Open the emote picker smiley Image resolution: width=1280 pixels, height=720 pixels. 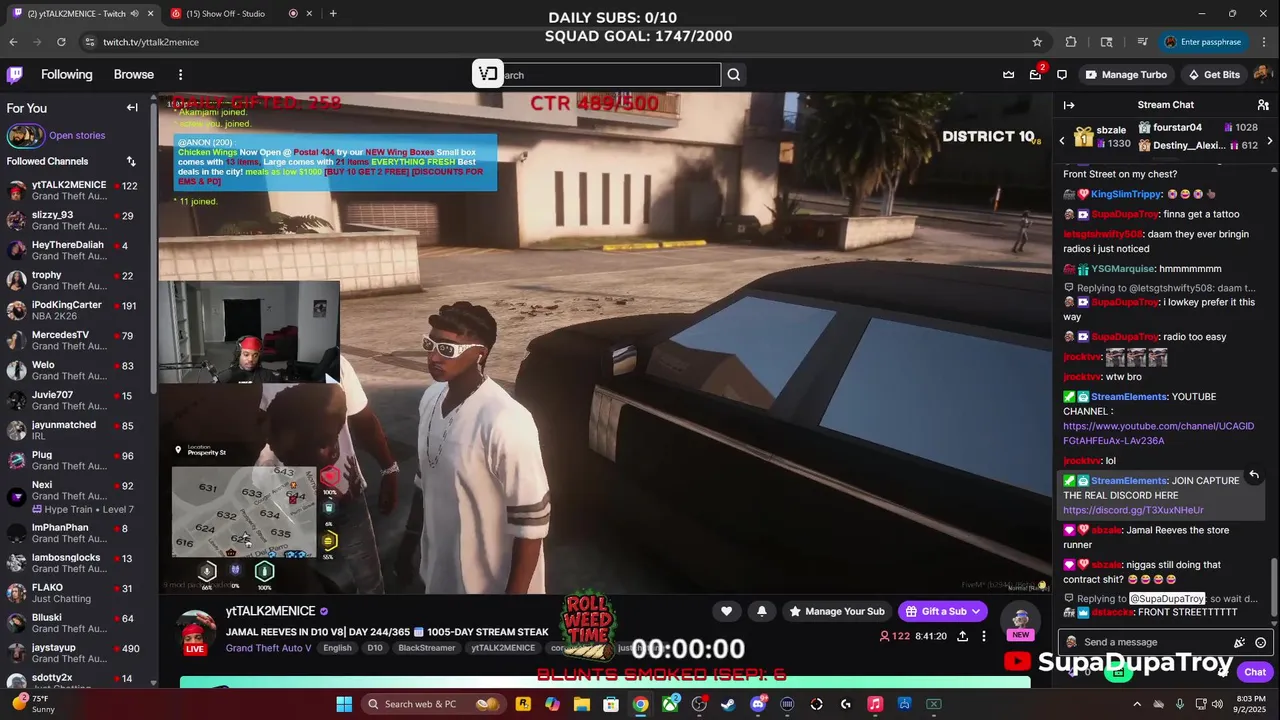tap(1261, 642)
